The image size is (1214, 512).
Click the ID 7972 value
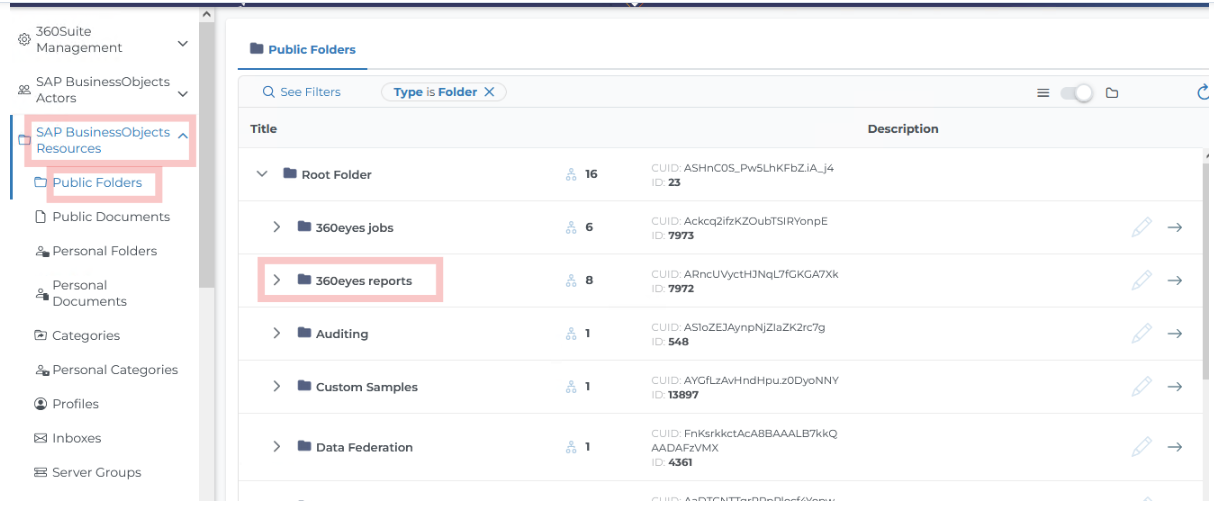tap(681, 289)
